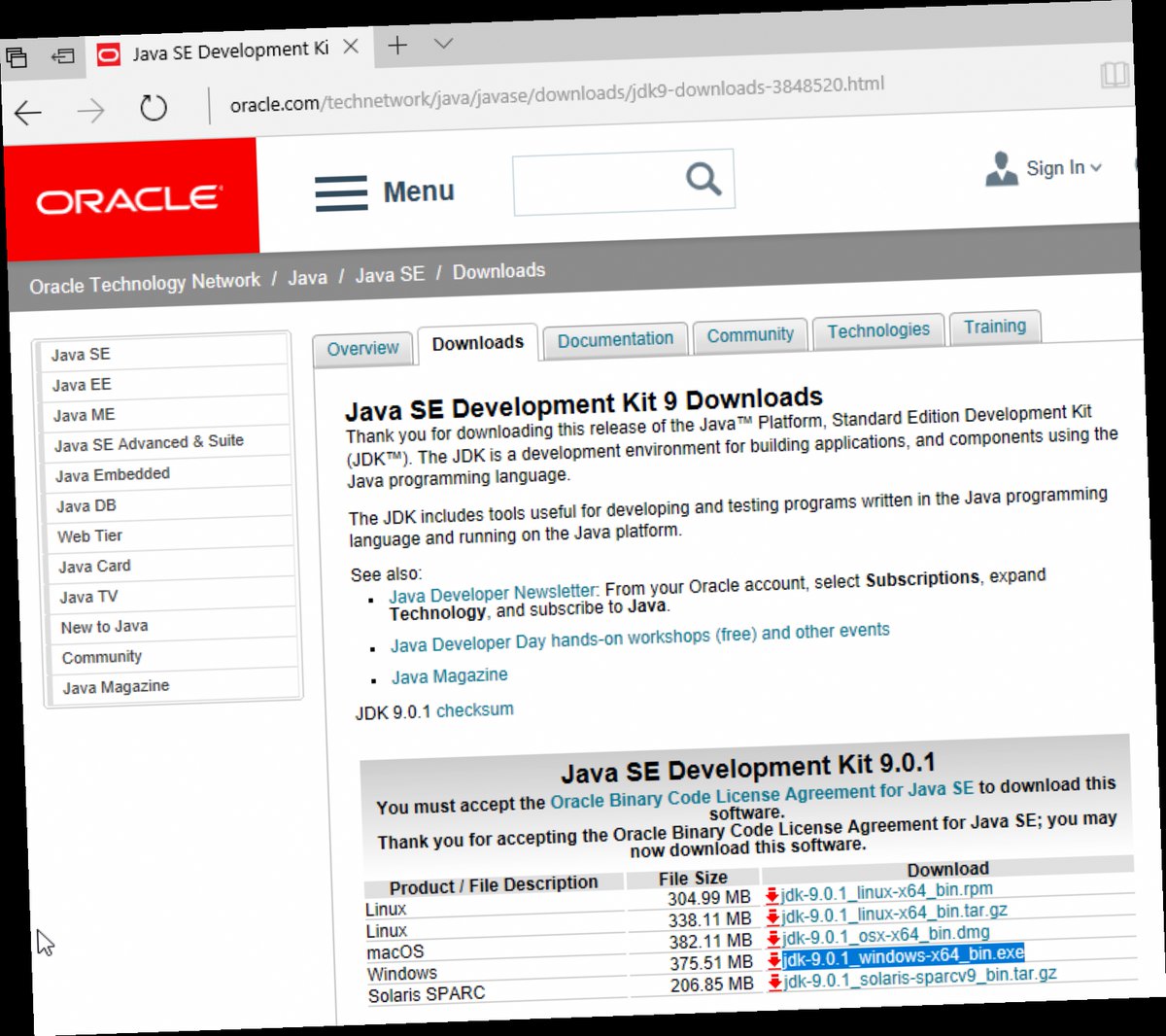Open Java SE breadcrumb link

pyautogui.click(x=390, y=275)
